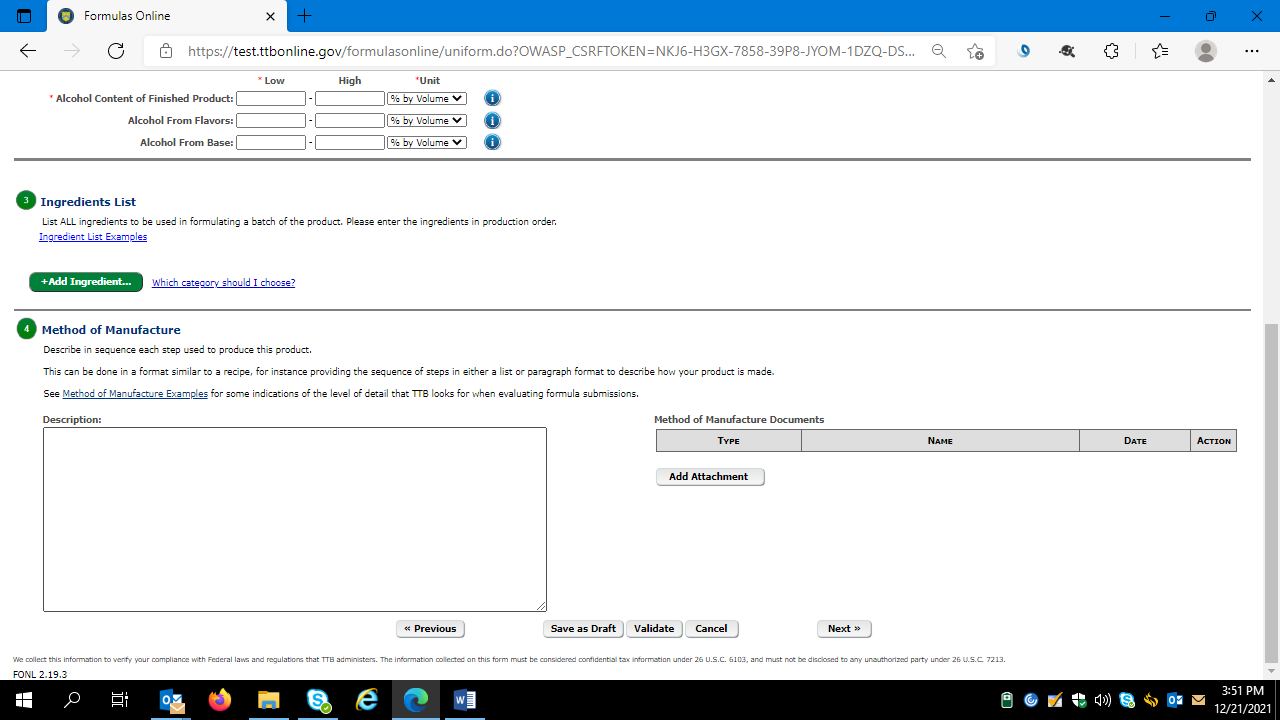The image size is (1280, 720).
Task: Click in the Description text area
Action: [x=295, y=519]
